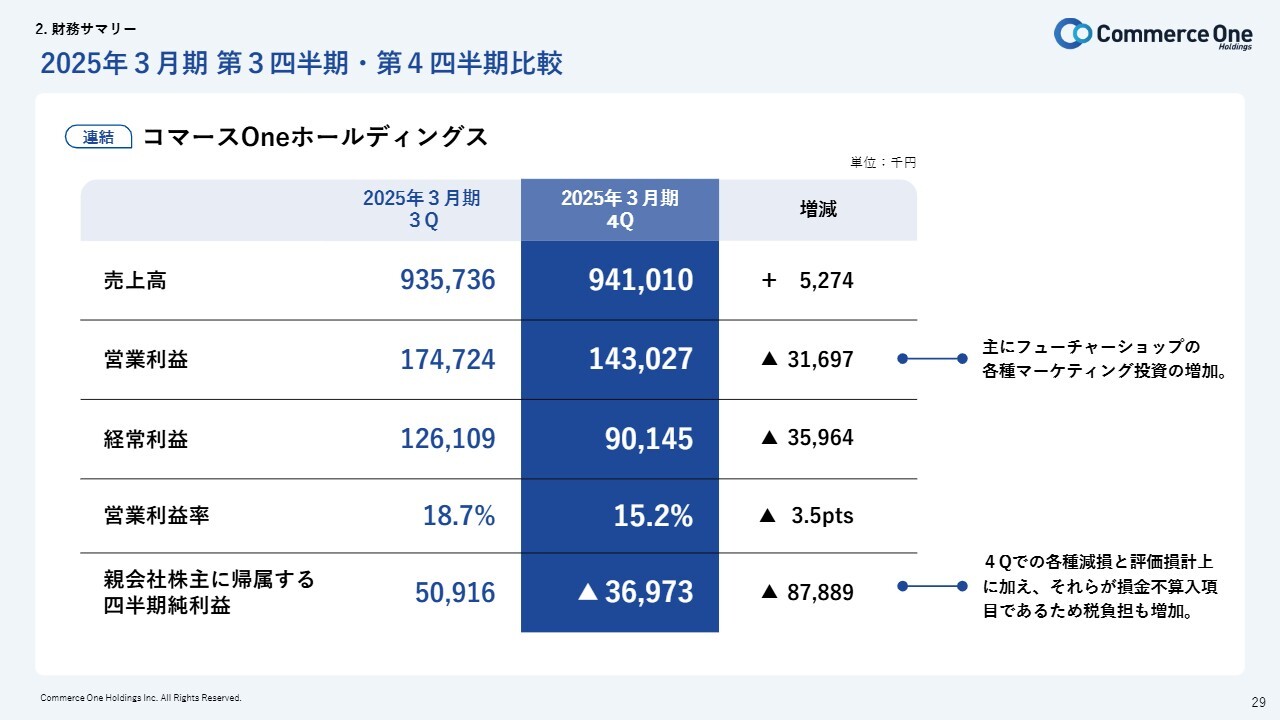Select the 2025年3月期 3Q column header
This screenshot has width=1280, height=720.
tap(421, 210)
